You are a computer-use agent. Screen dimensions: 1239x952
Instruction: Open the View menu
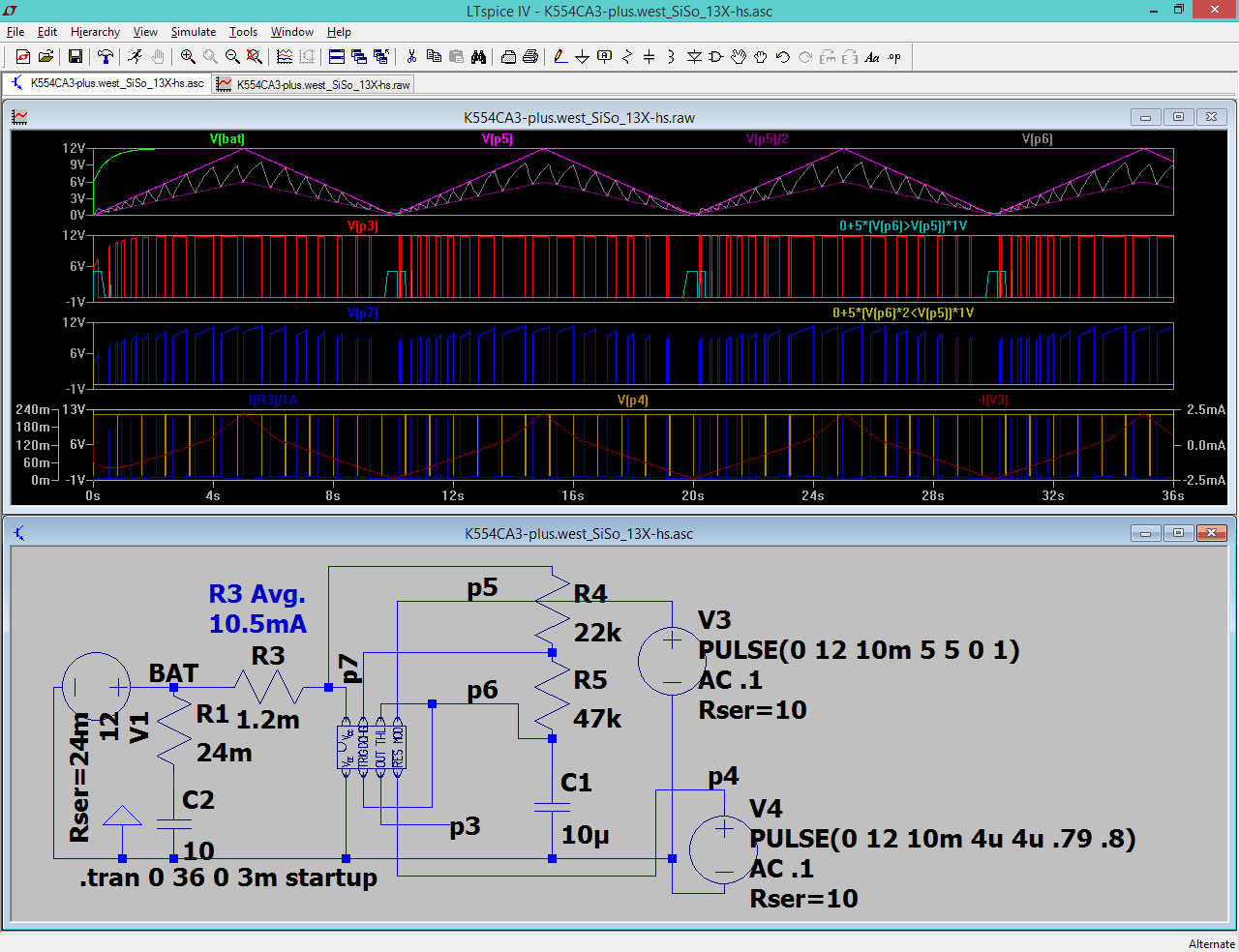pyautogui.click(x=145, y=32)
